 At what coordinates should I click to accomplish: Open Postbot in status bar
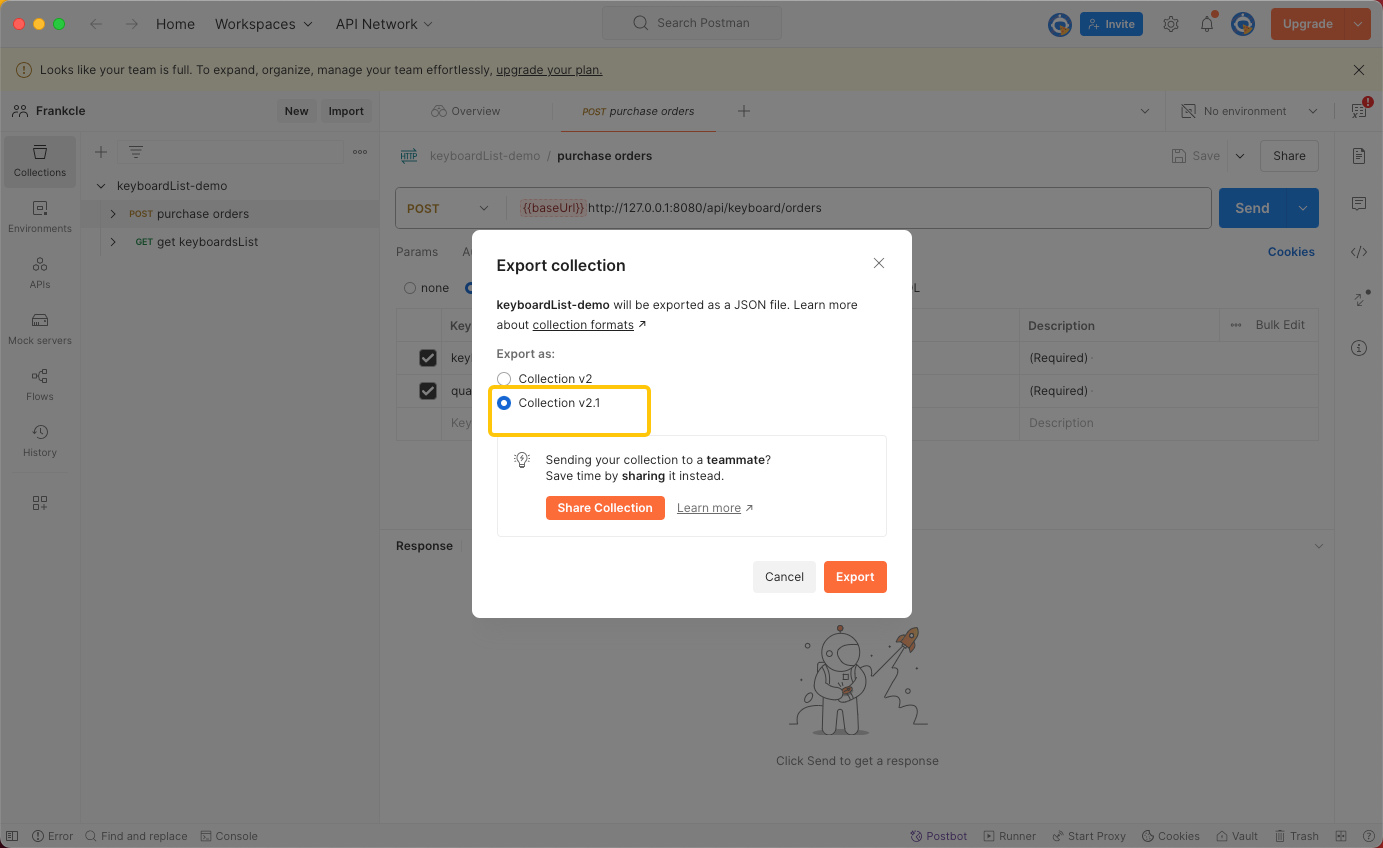click(x=939, y=836)
